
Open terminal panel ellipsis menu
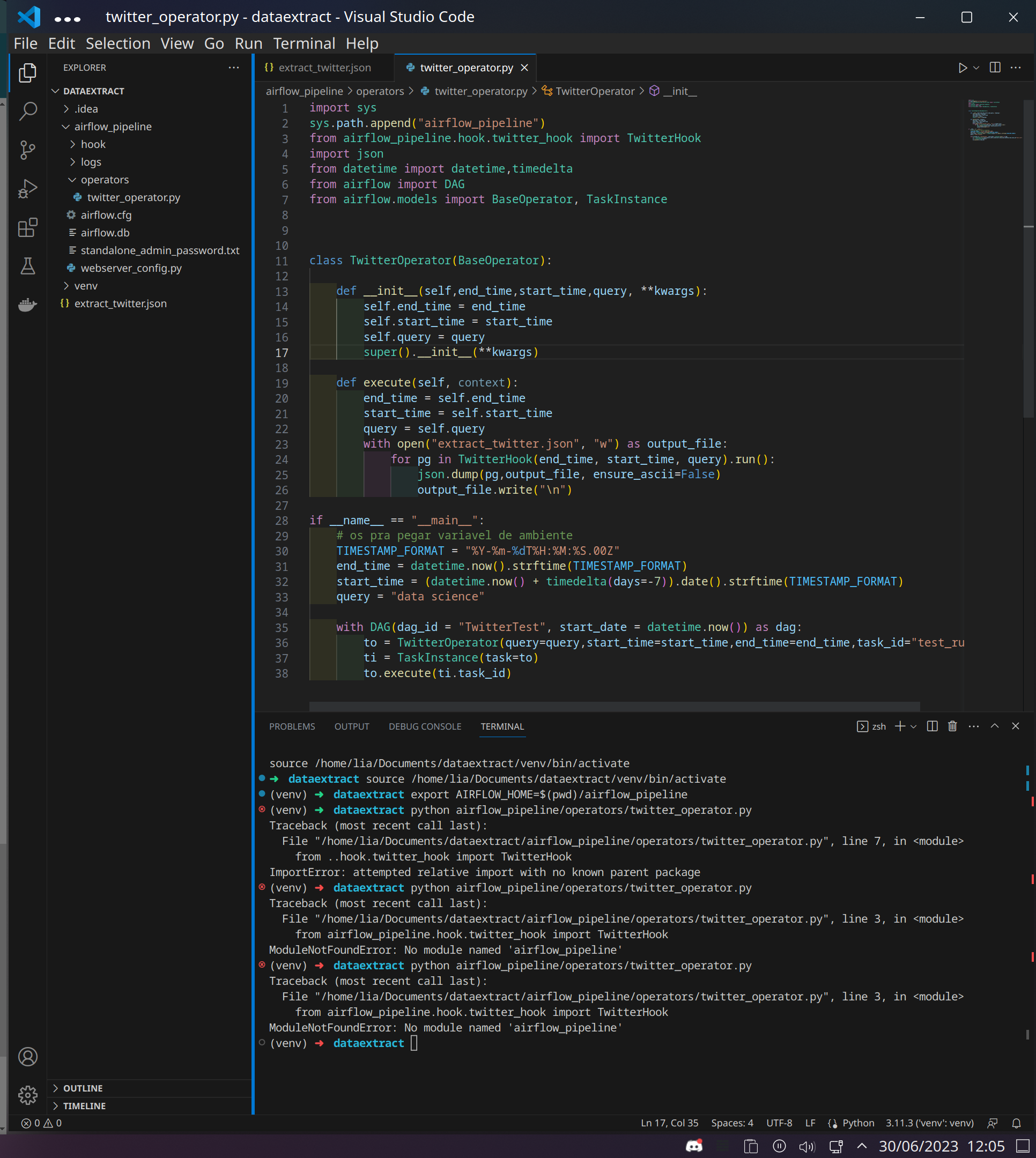pos(973,726)
